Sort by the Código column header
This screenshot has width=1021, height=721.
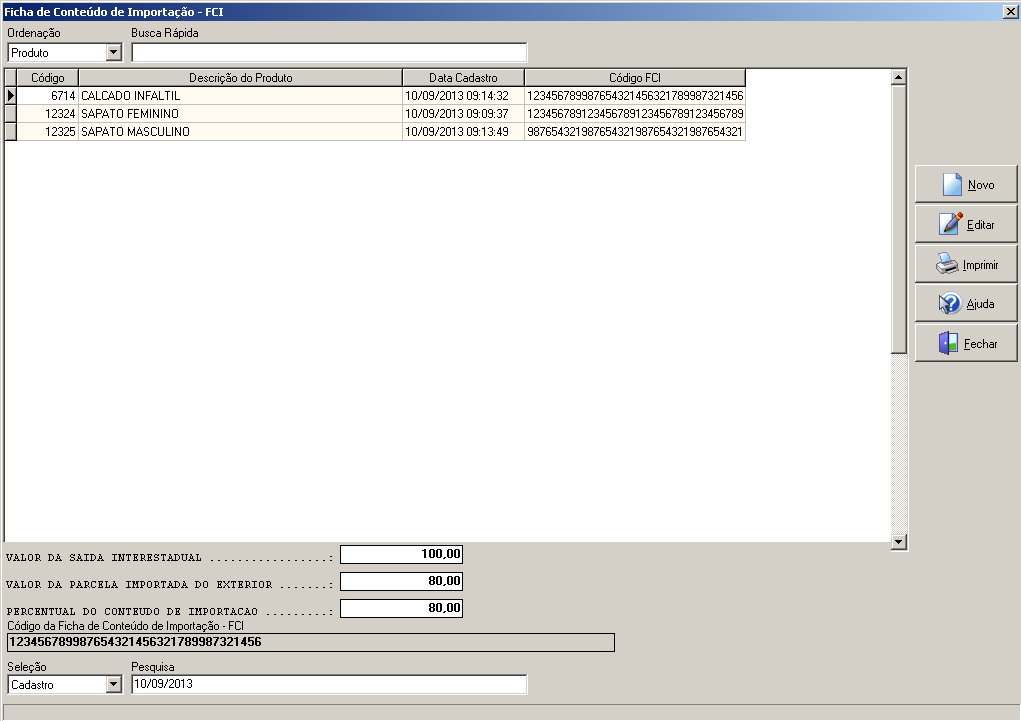(48, 78)
